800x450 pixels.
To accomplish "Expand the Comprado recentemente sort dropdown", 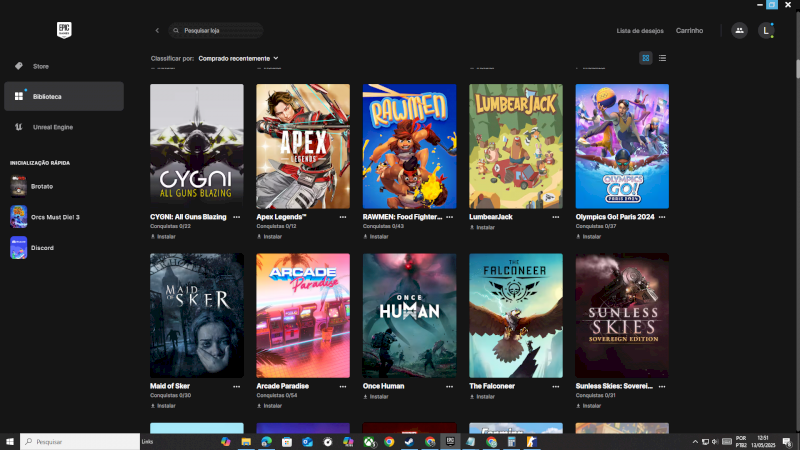I will (238, 58).
